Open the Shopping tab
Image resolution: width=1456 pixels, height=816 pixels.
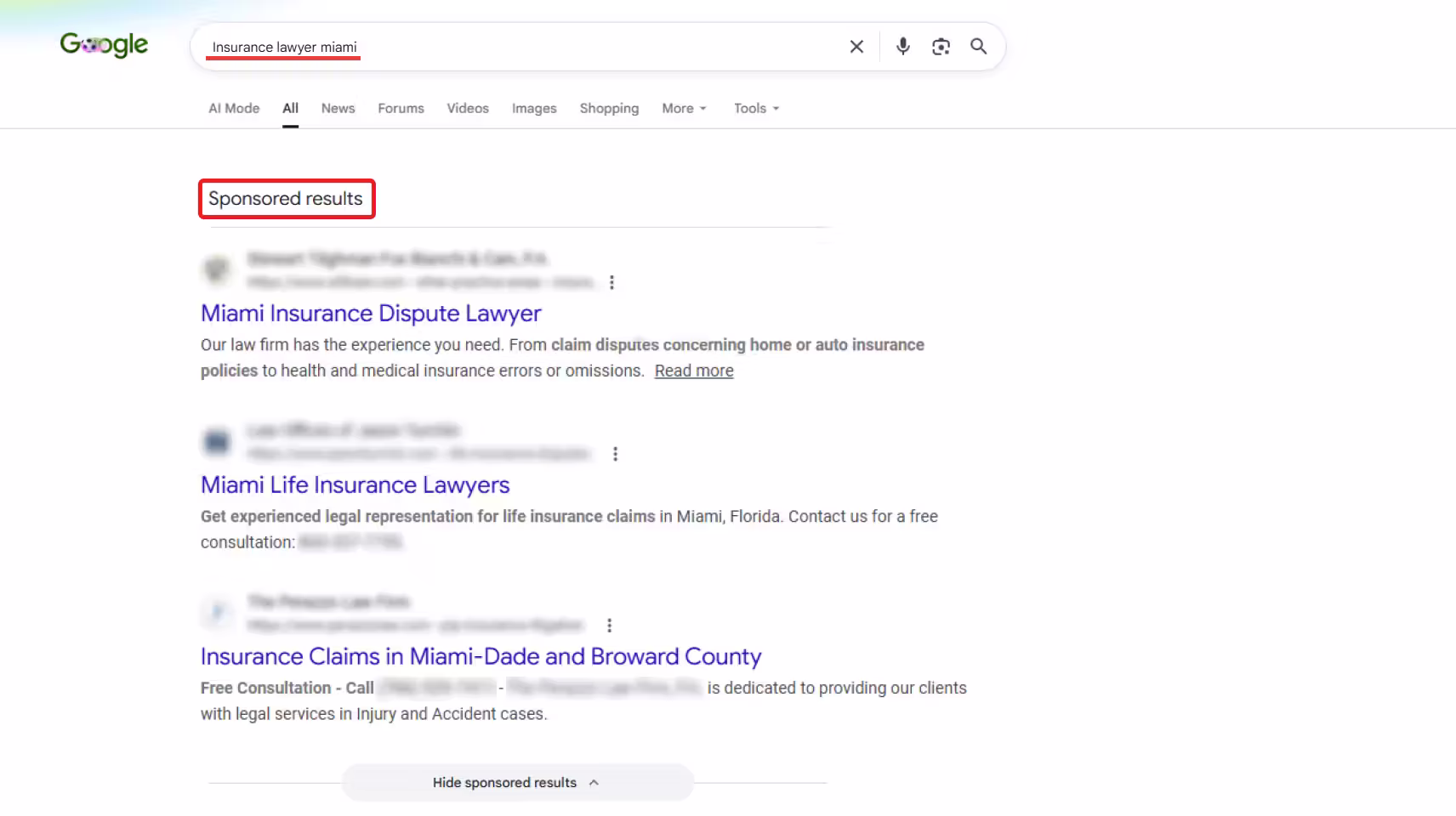click(x=609, y=108)
